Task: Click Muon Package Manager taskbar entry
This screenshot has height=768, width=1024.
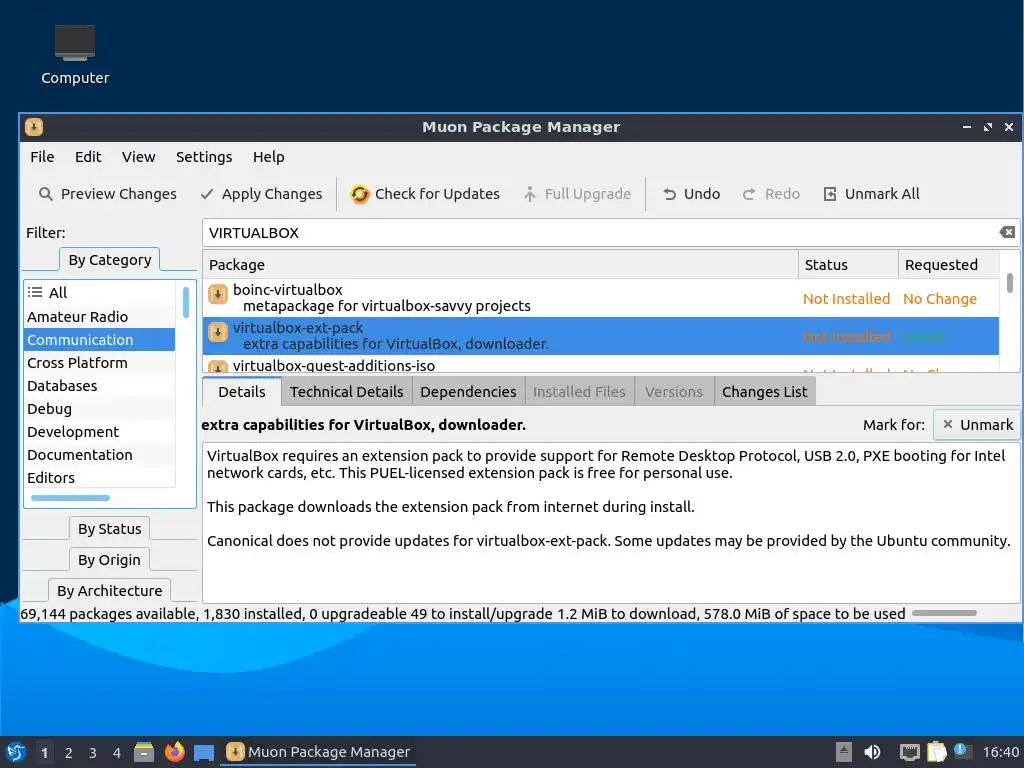Action: (318, 752)
